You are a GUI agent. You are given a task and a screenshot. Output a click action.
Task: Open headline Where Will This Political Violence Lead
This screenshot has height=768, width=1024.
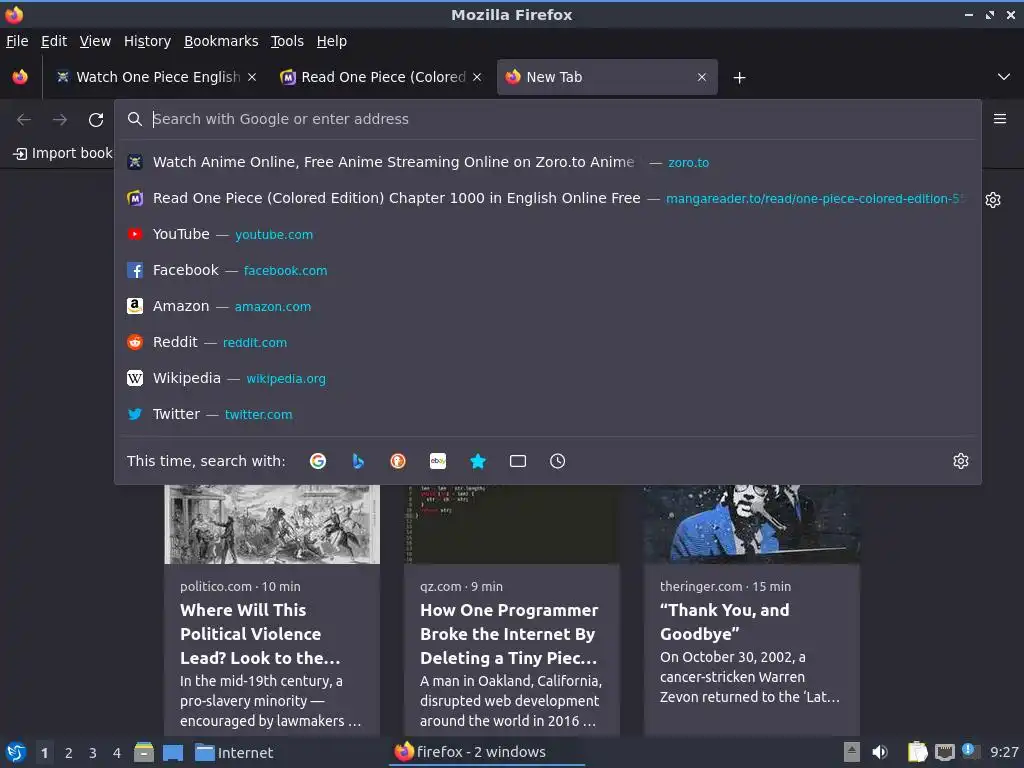tap(260, 634)
